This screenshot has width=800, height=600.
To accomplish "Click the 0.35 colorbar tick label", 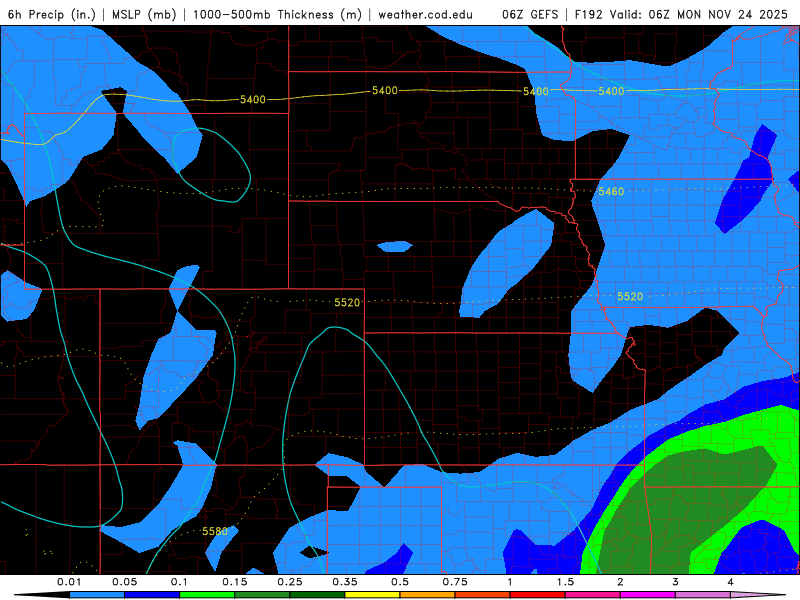I will [x=345, y=582].
